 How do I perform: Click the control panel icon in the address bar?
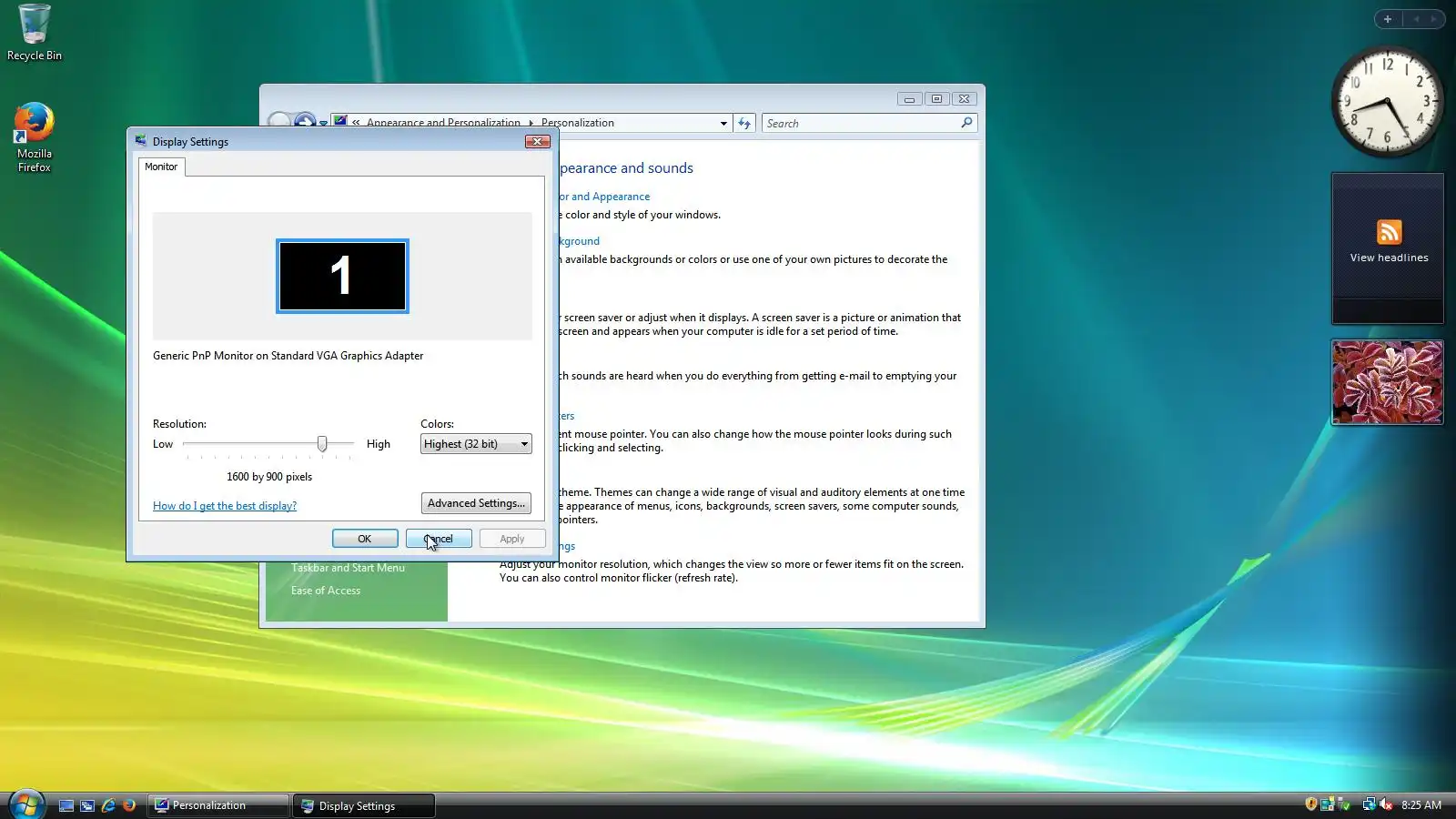pyautogui.click(x=339, y=122)
